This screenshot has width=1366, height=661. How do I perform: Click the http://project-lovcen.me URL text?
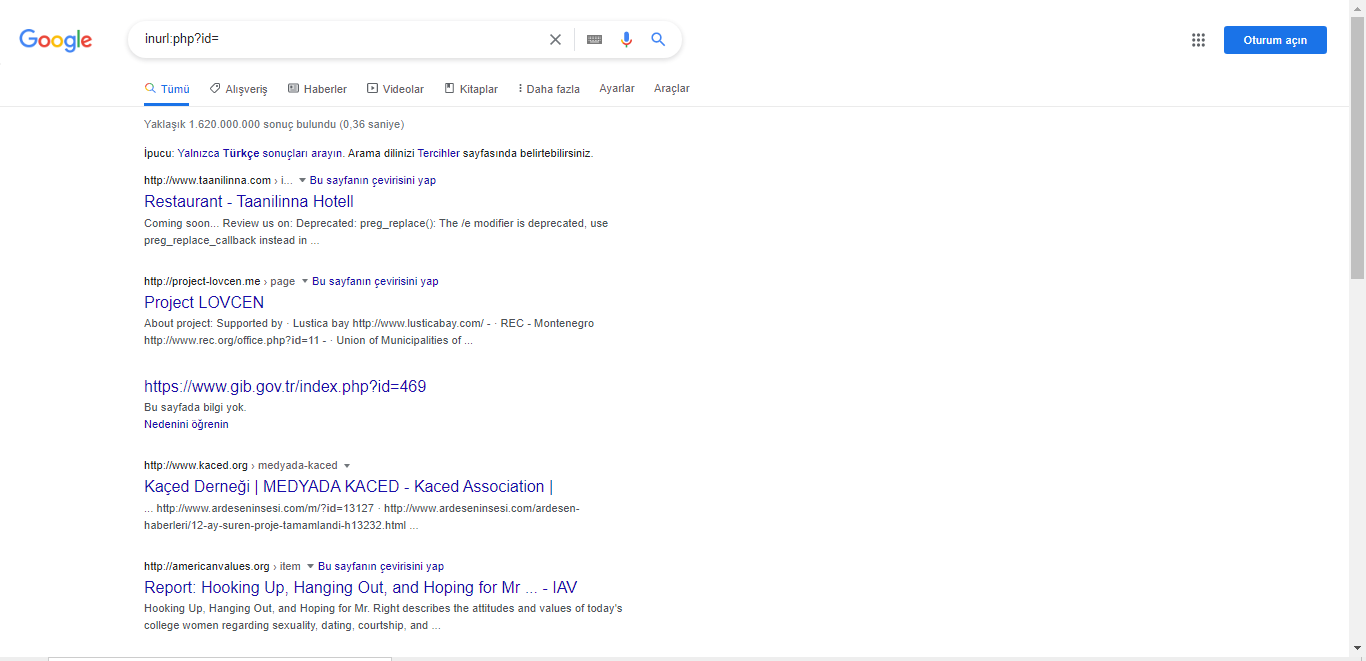point(202,282)
